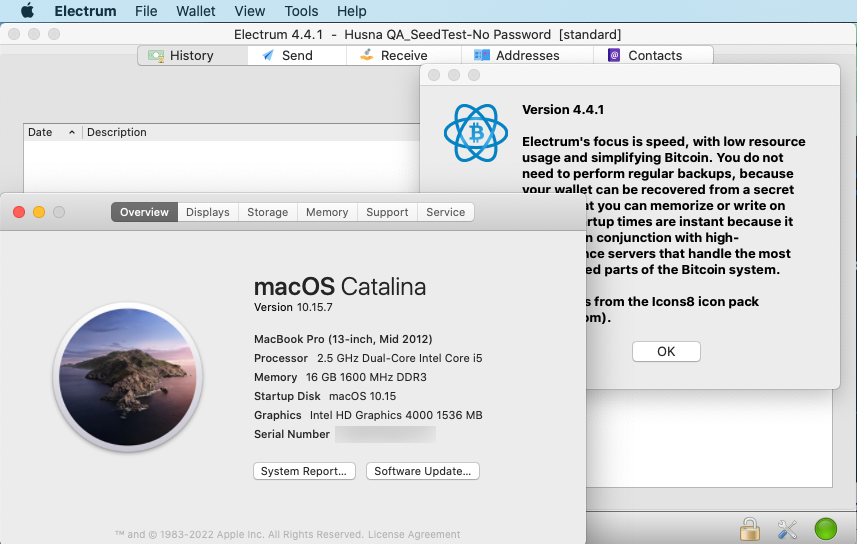857x544 pixels.
Task: Open the Wallet menu
Action: [x=196, y=11]
